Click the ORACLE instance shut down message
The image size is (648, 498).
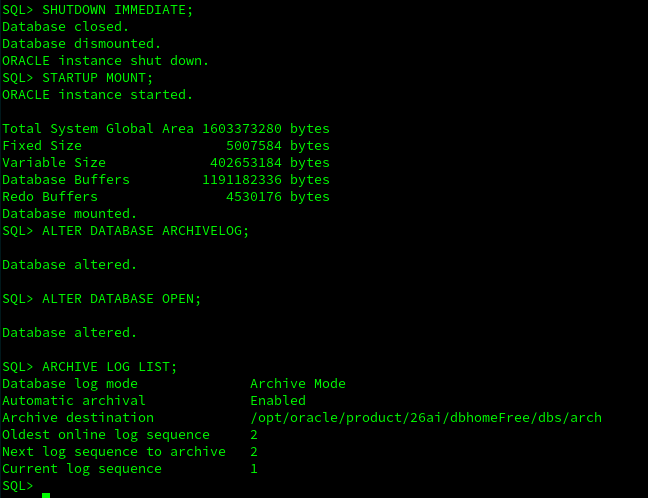coord(105,61)
